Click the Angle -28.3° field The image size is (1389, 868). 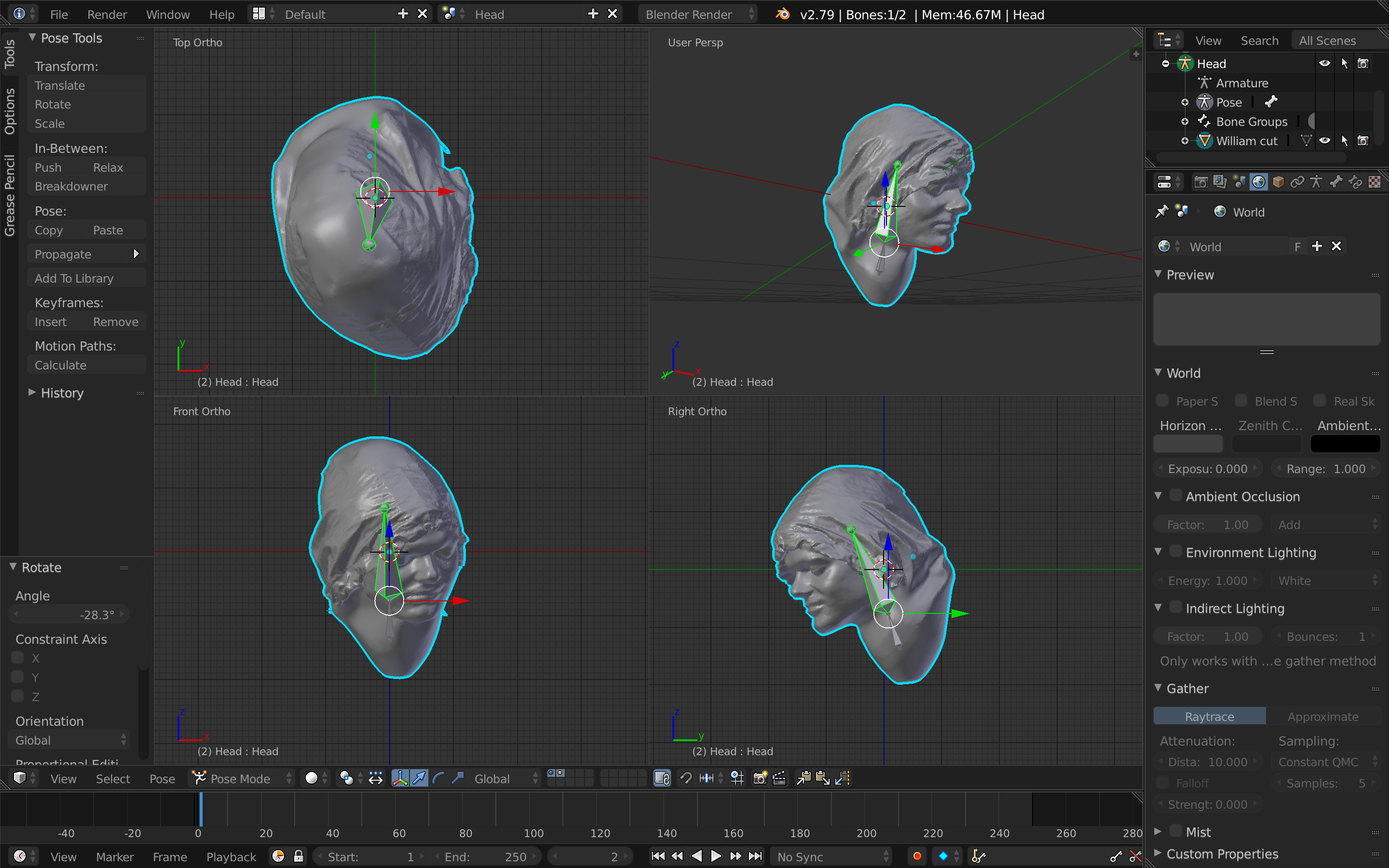(69, 614)
